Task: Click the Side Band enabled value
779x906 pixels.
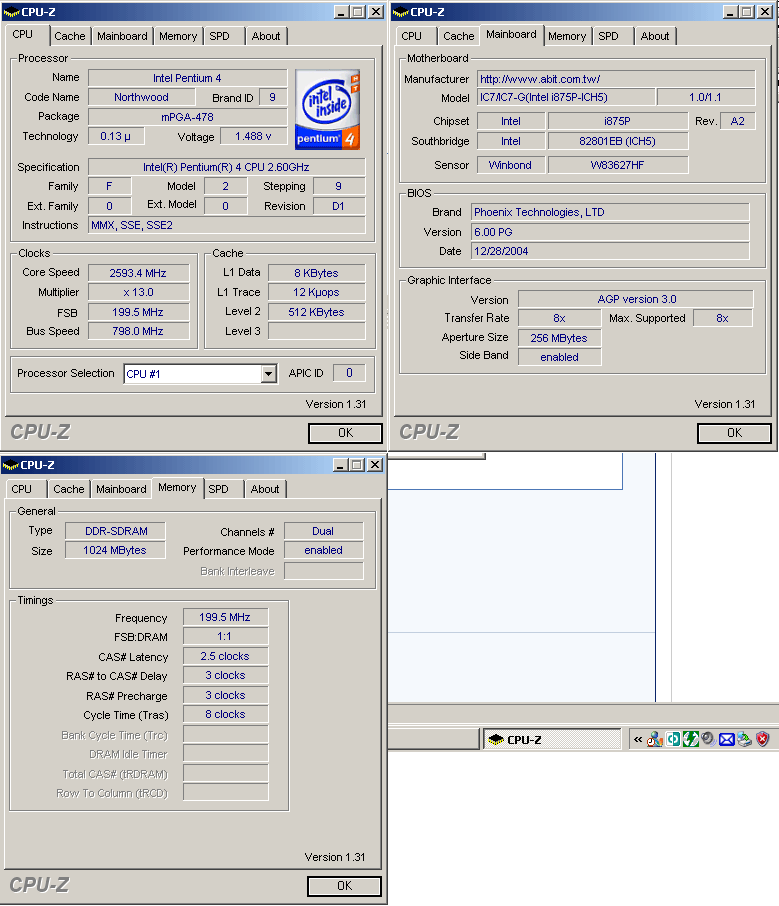Action: (x=559, y=357)
